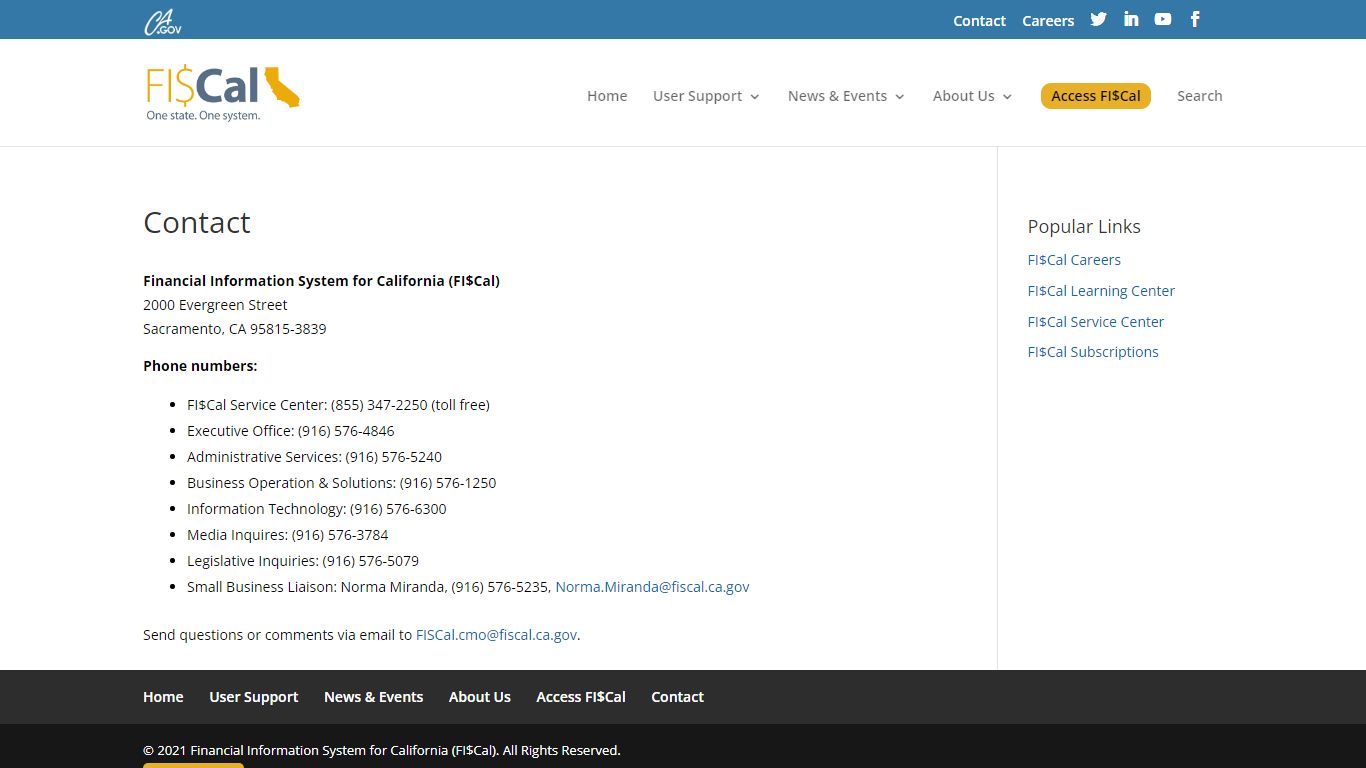Email Norma.Miranda@fiscal.ca.gov link
Image resolution: width=1366 pixels, height=768 pixels.
pos(652,587)
